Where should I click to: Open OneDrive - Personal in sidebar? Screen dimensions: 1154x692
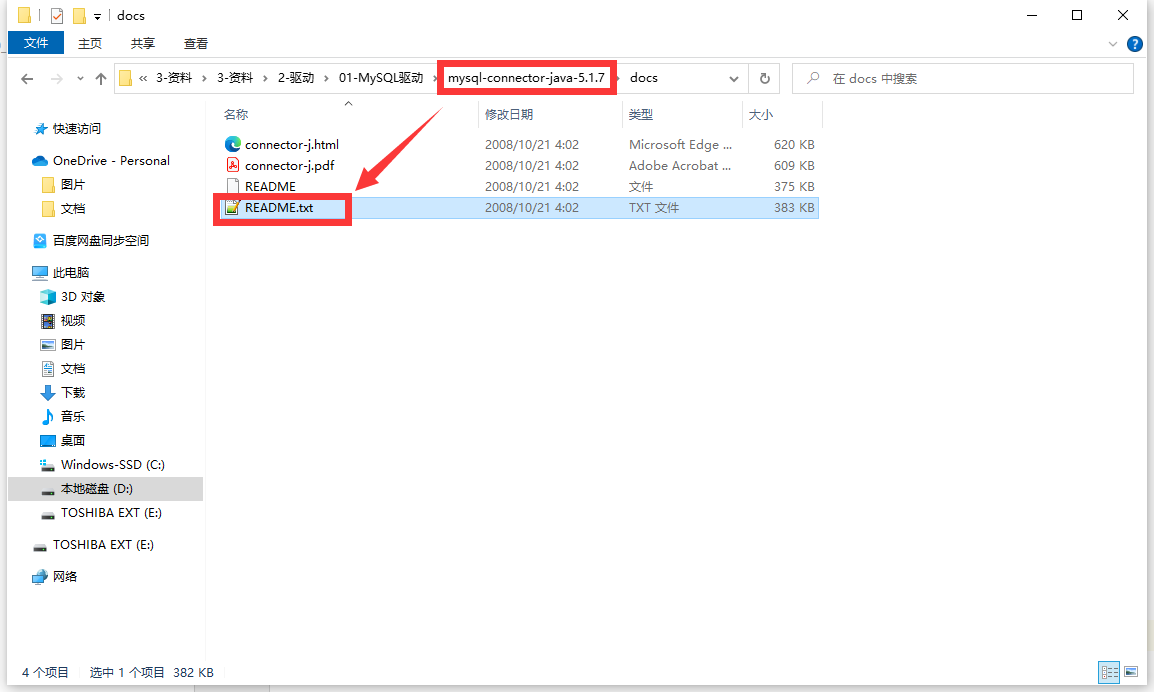tap(111, 160)
